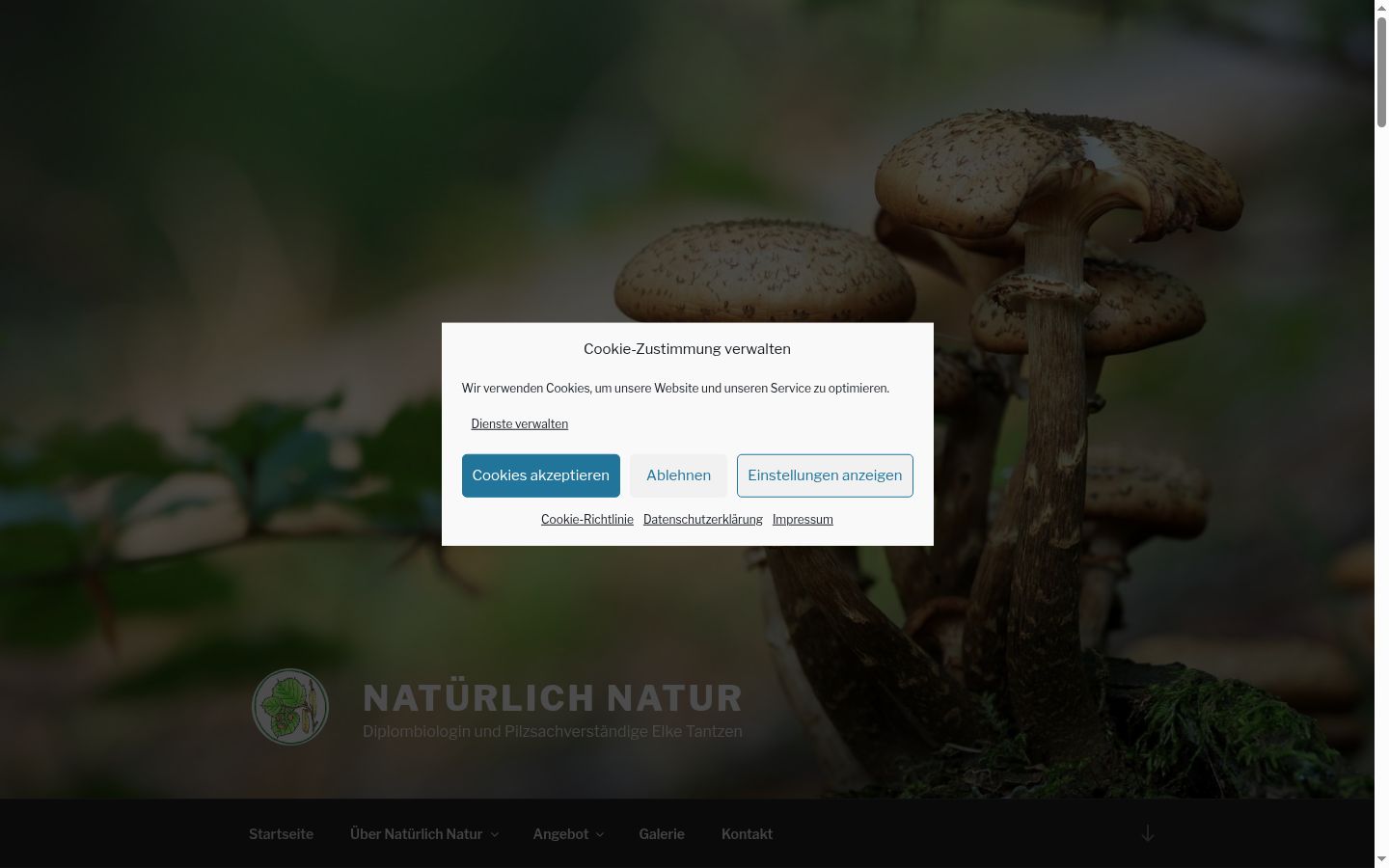Open the Dienste verwalten link
The width and height of the screenshot is (1389, 868).
click(519, 423)
